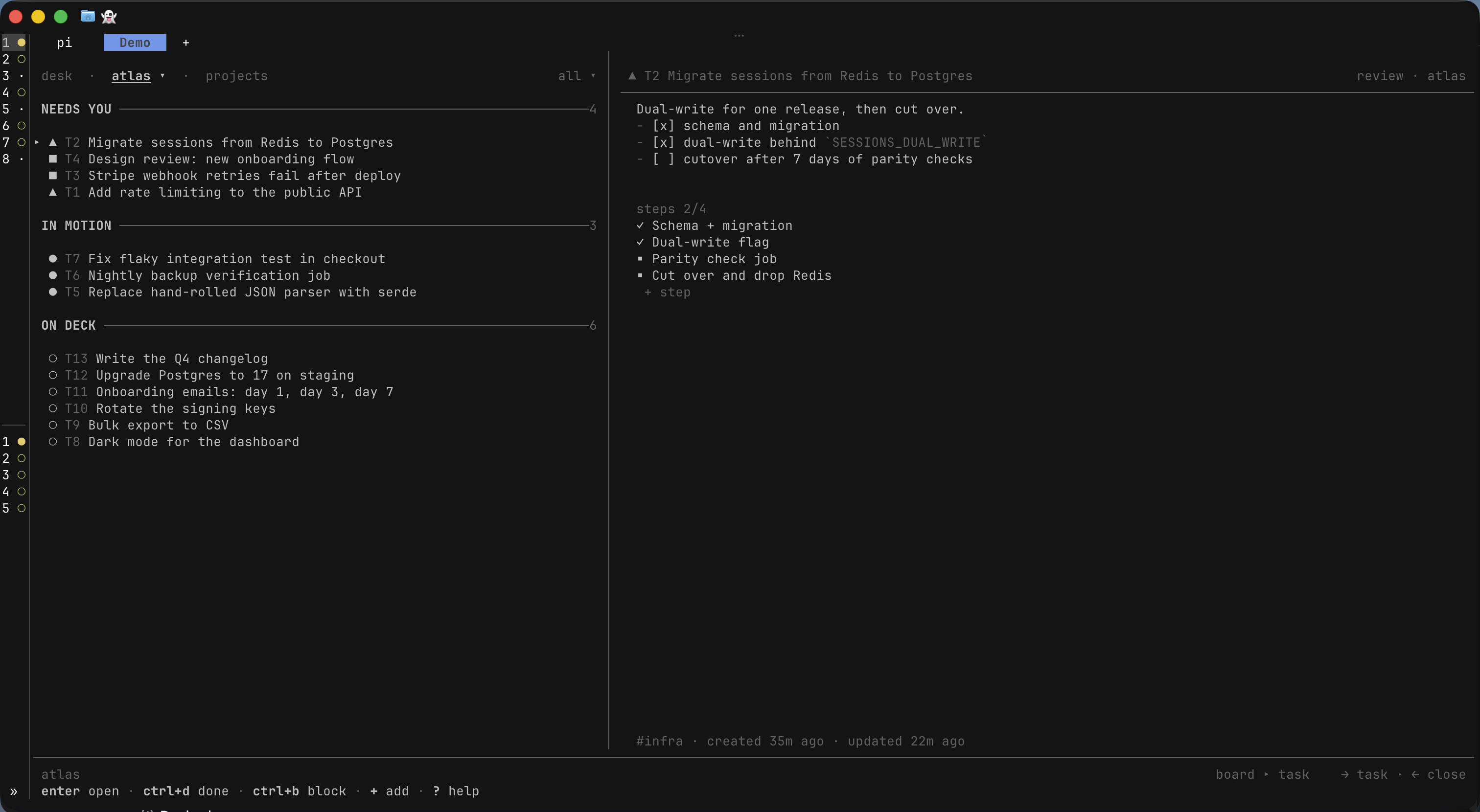Click 'board' in the breadcrumb

tap(1235, 774)
